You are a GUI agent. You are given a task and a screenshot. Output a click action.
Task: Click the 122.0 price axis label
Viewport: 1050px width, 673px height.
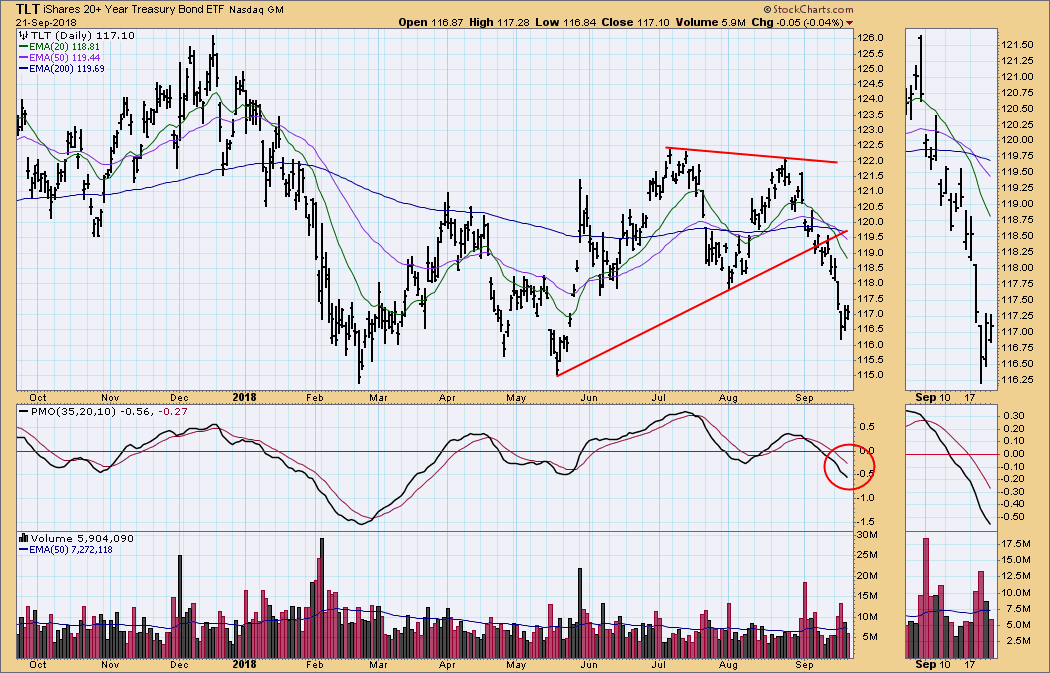point(869,161)
